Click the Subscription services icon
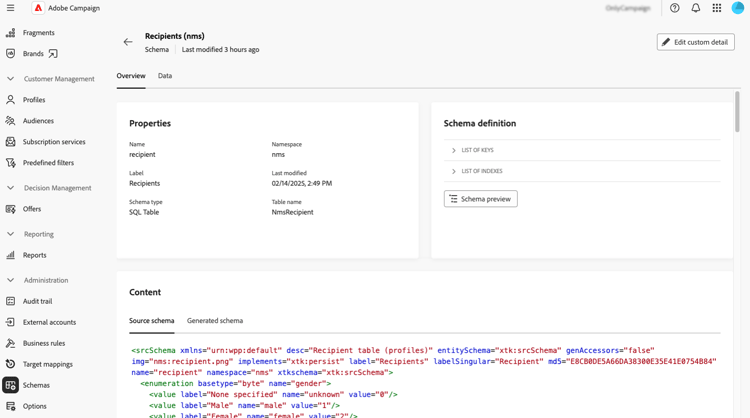Screen dimensions: 750x418 click(x=11, y=142)
